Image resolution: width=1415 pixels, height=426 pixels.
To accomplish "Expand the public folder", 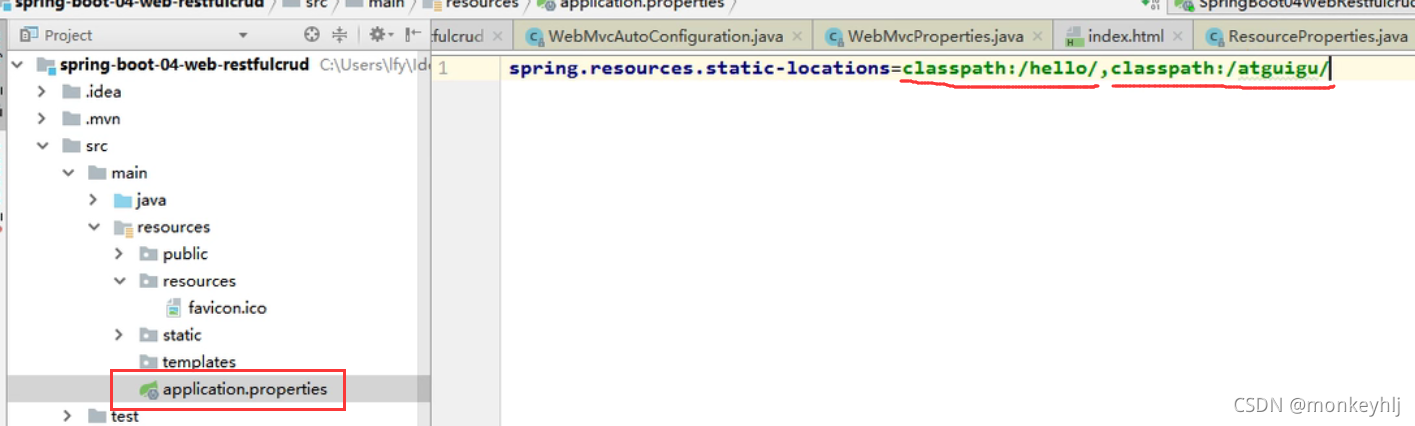I will point(119,254).
